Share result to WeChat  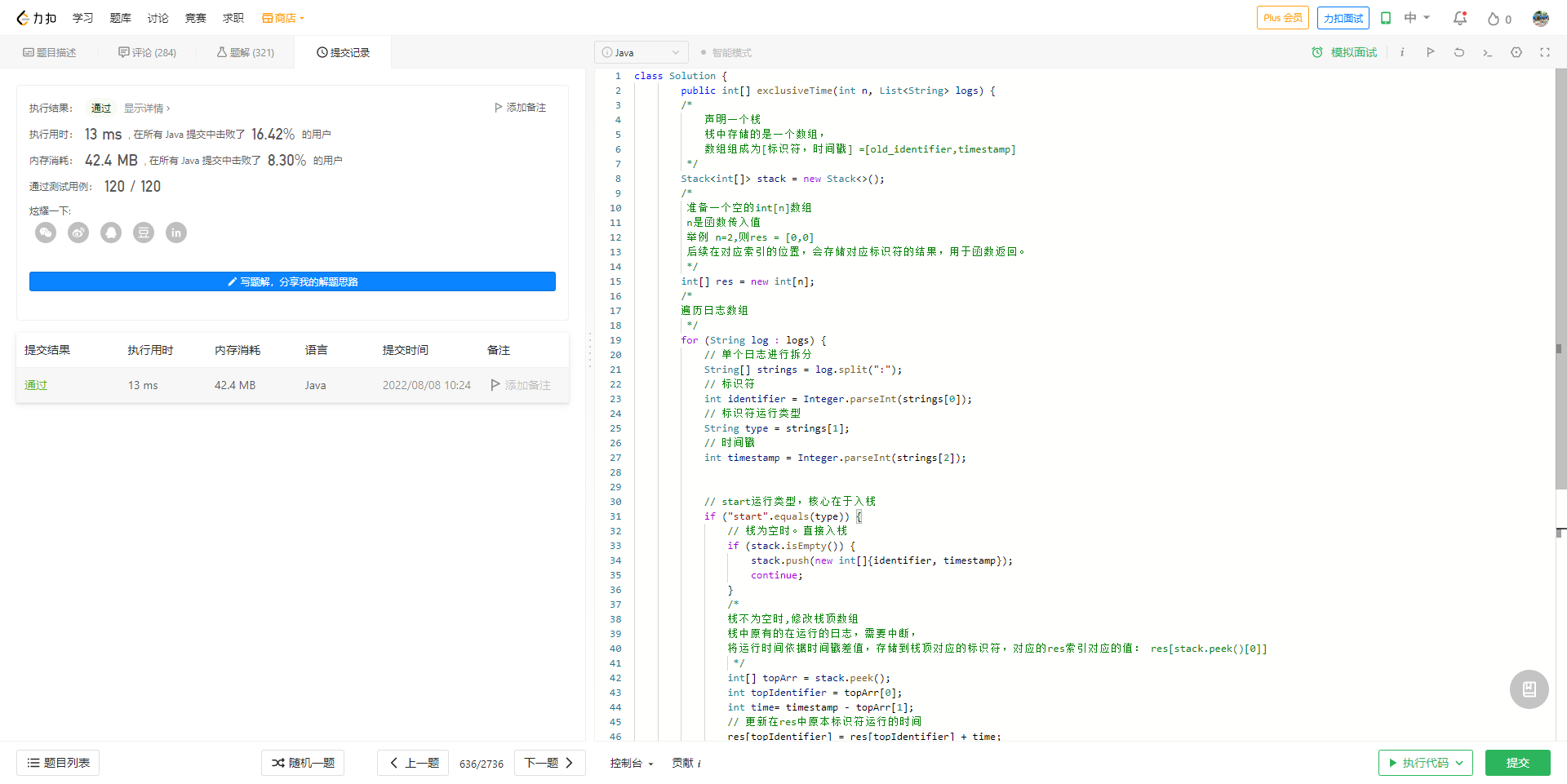pos(46,233)
